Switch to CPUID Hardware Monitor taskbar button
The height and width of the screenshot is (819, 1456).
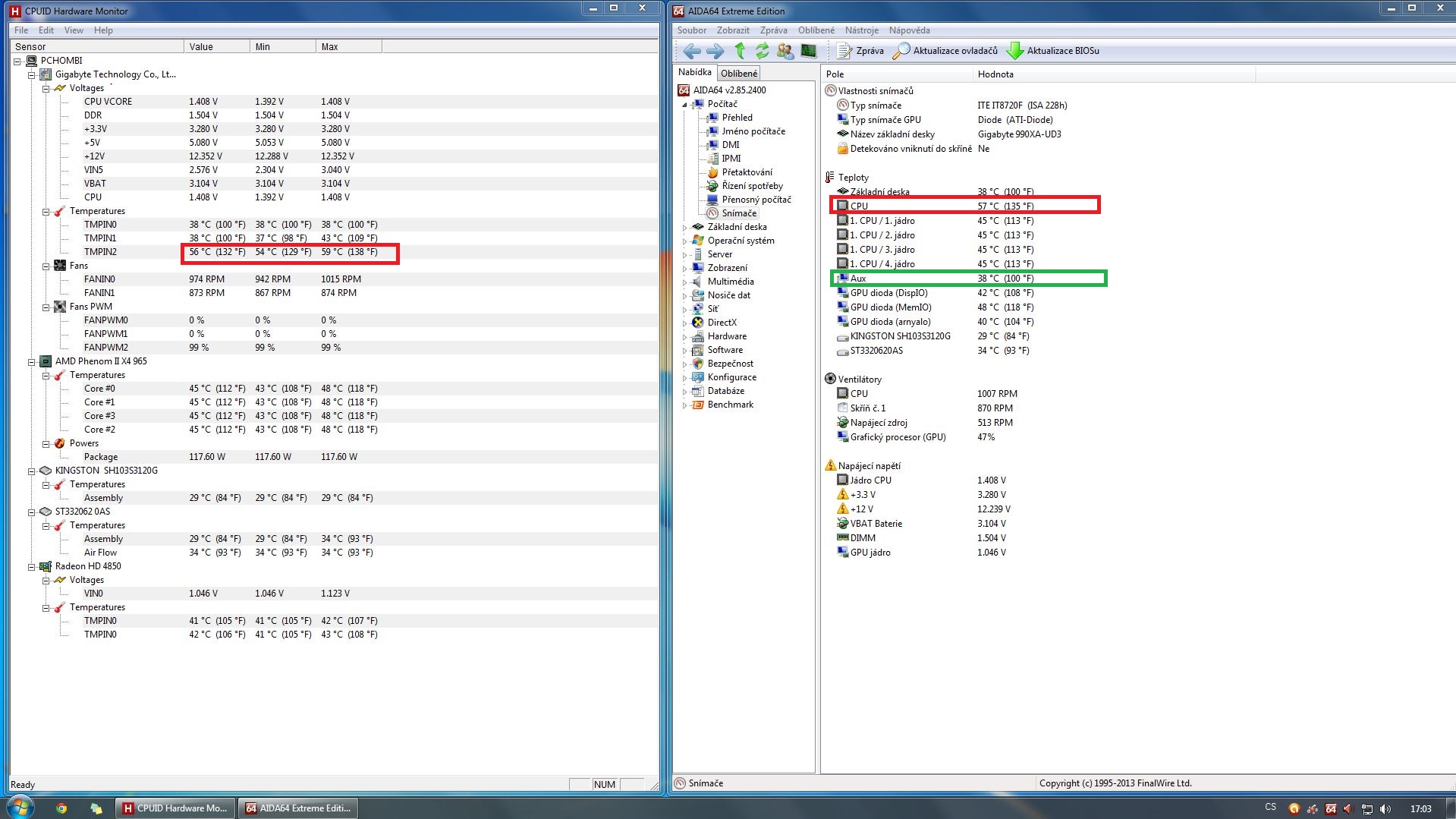point(175,808)
